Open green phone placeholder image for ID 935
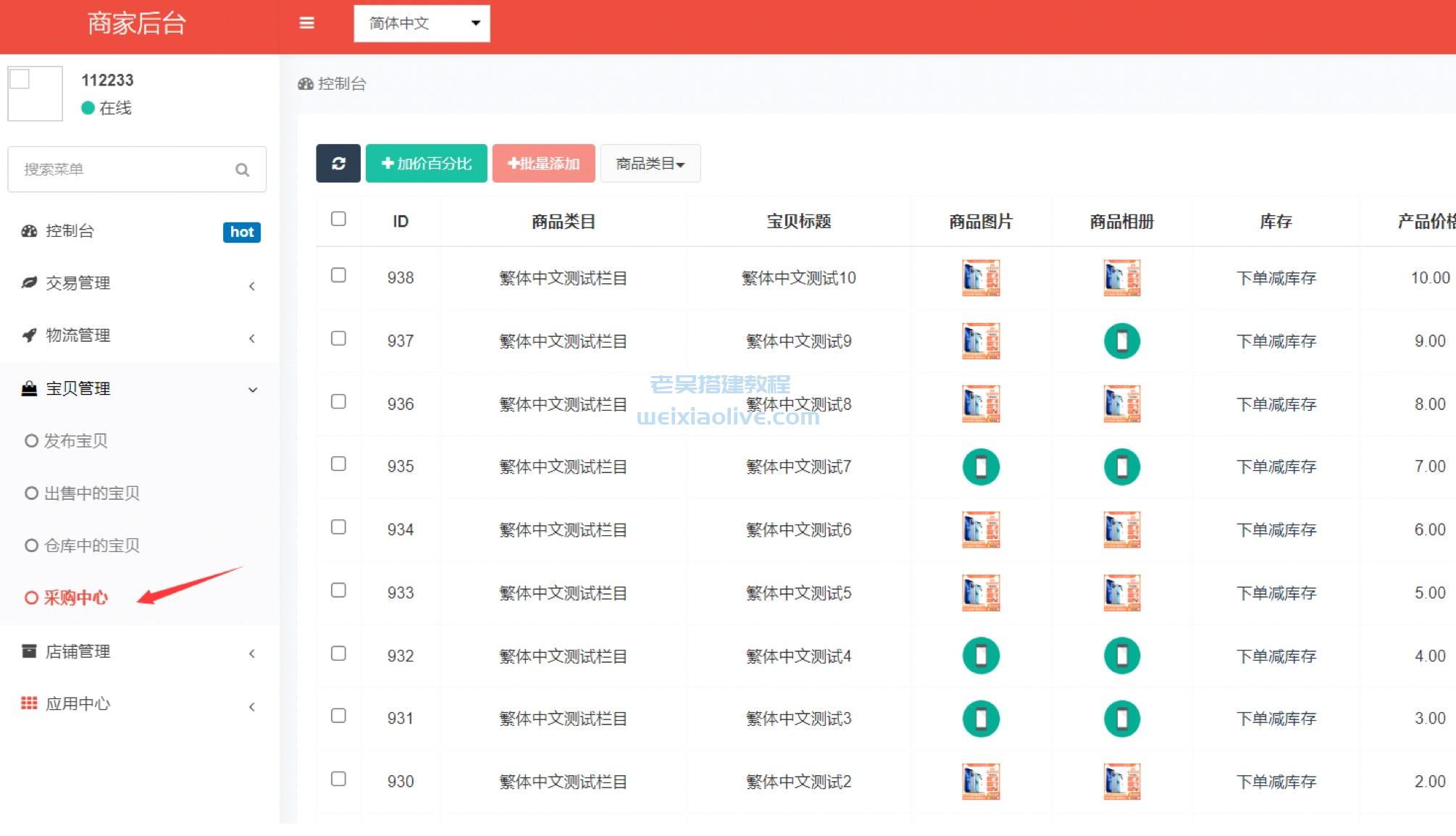 click(981, 467)
